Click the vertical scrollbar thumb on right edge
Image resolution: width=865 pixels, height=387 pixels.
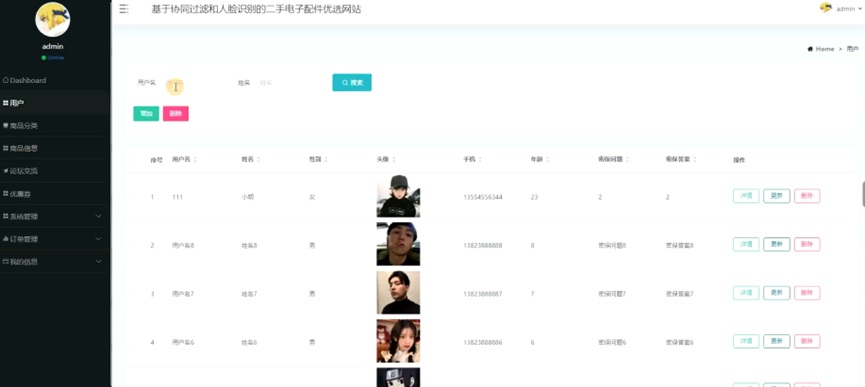[x=863, y=195]
